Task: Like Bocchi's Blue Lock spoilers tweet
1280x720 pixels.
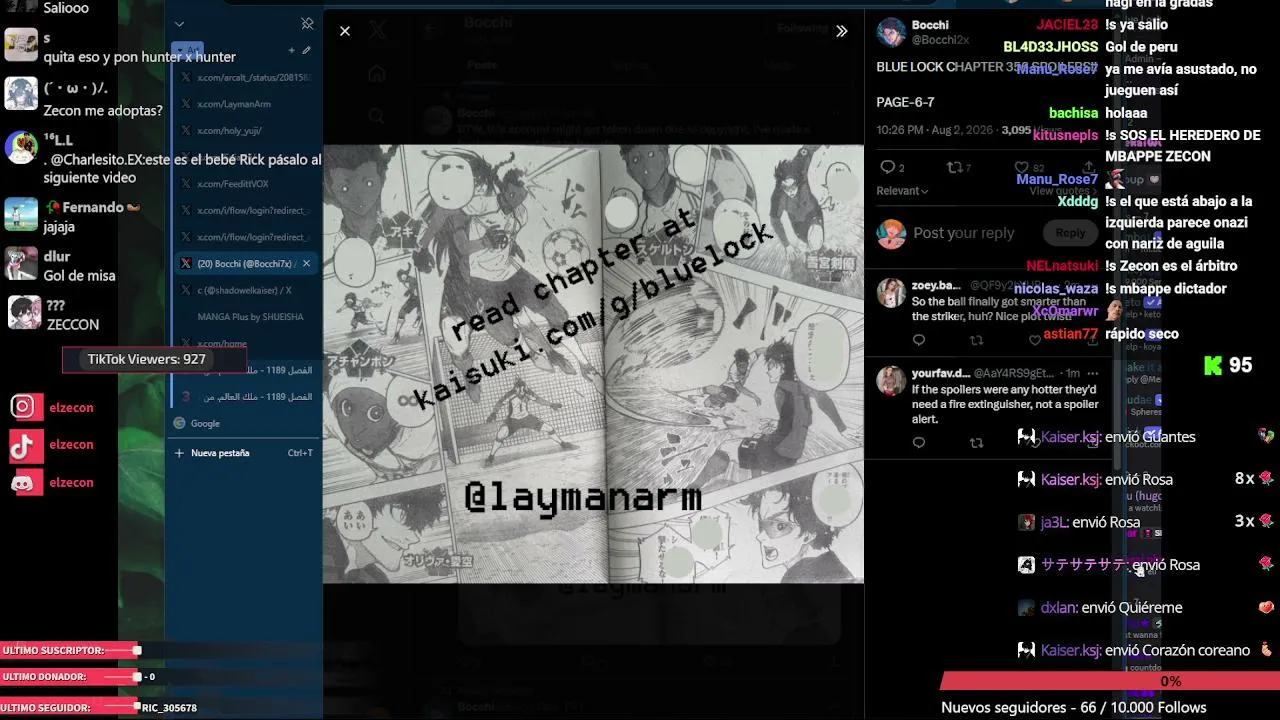Action: click(x=1021, y=167)
